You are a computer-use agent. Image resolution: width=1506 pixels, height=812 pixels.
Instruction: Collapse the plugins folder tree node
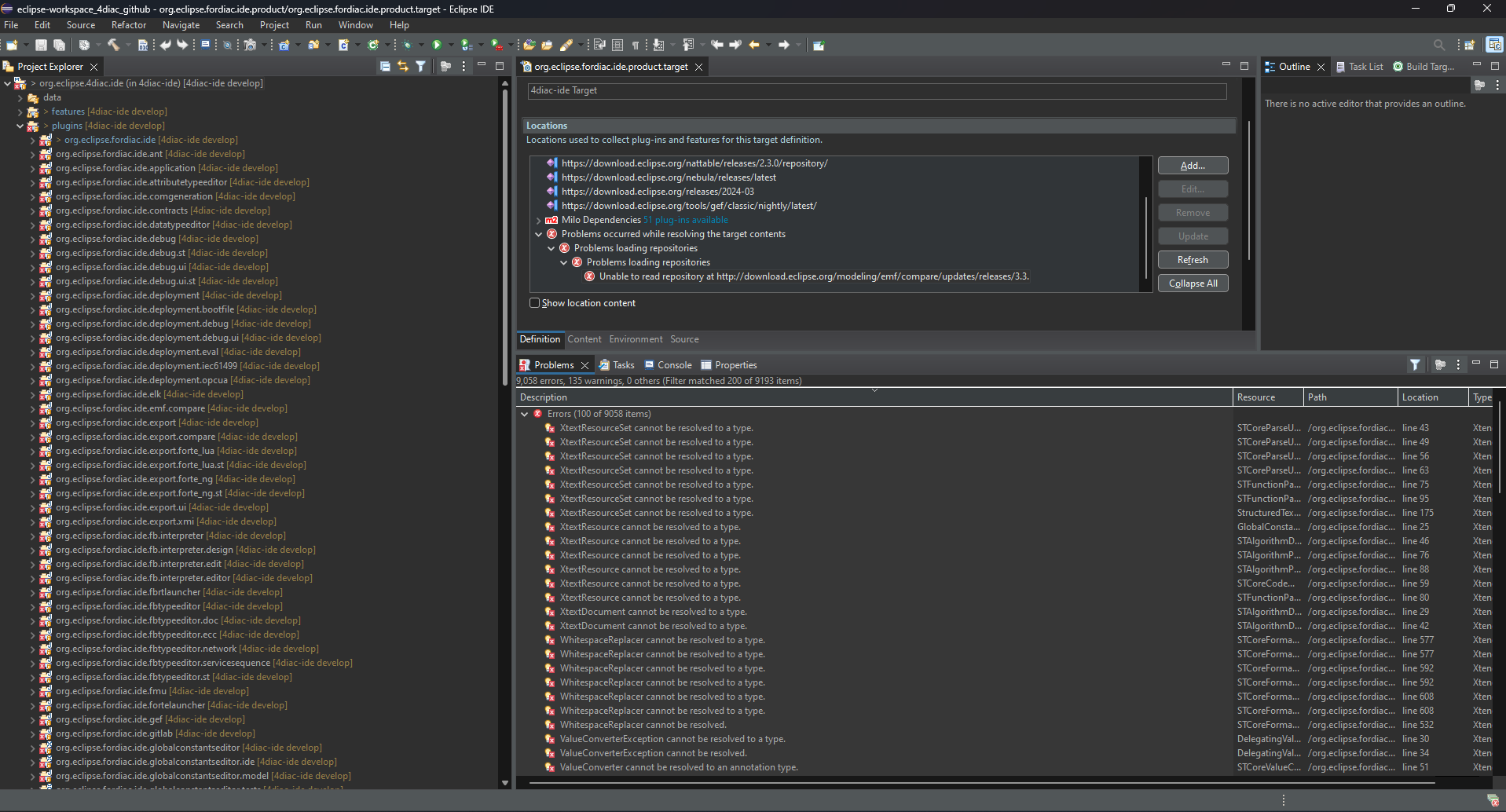click(20, 126)
